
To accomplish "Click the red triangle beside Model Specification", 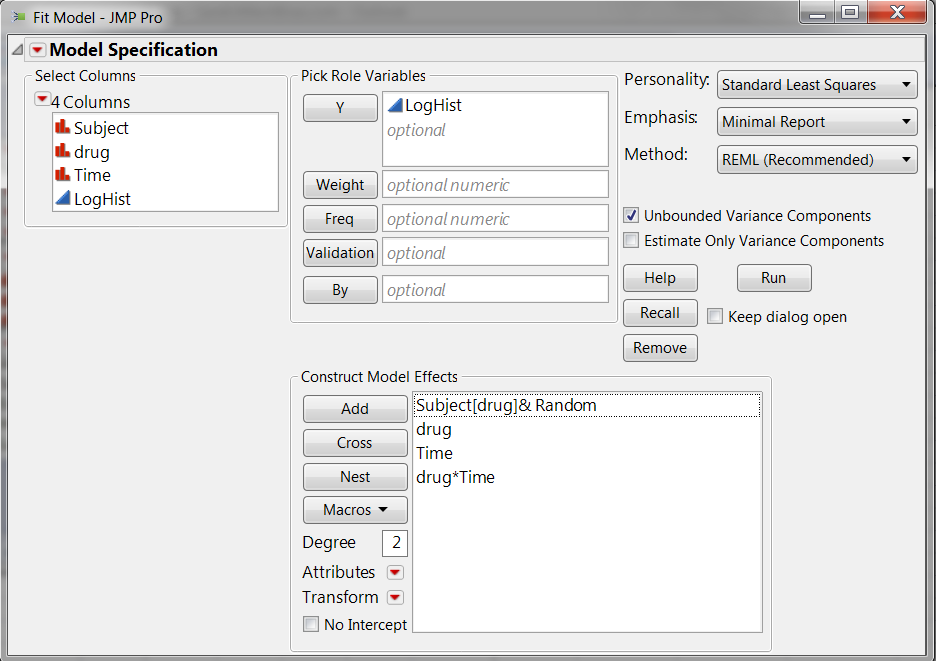I will [37, 50].
